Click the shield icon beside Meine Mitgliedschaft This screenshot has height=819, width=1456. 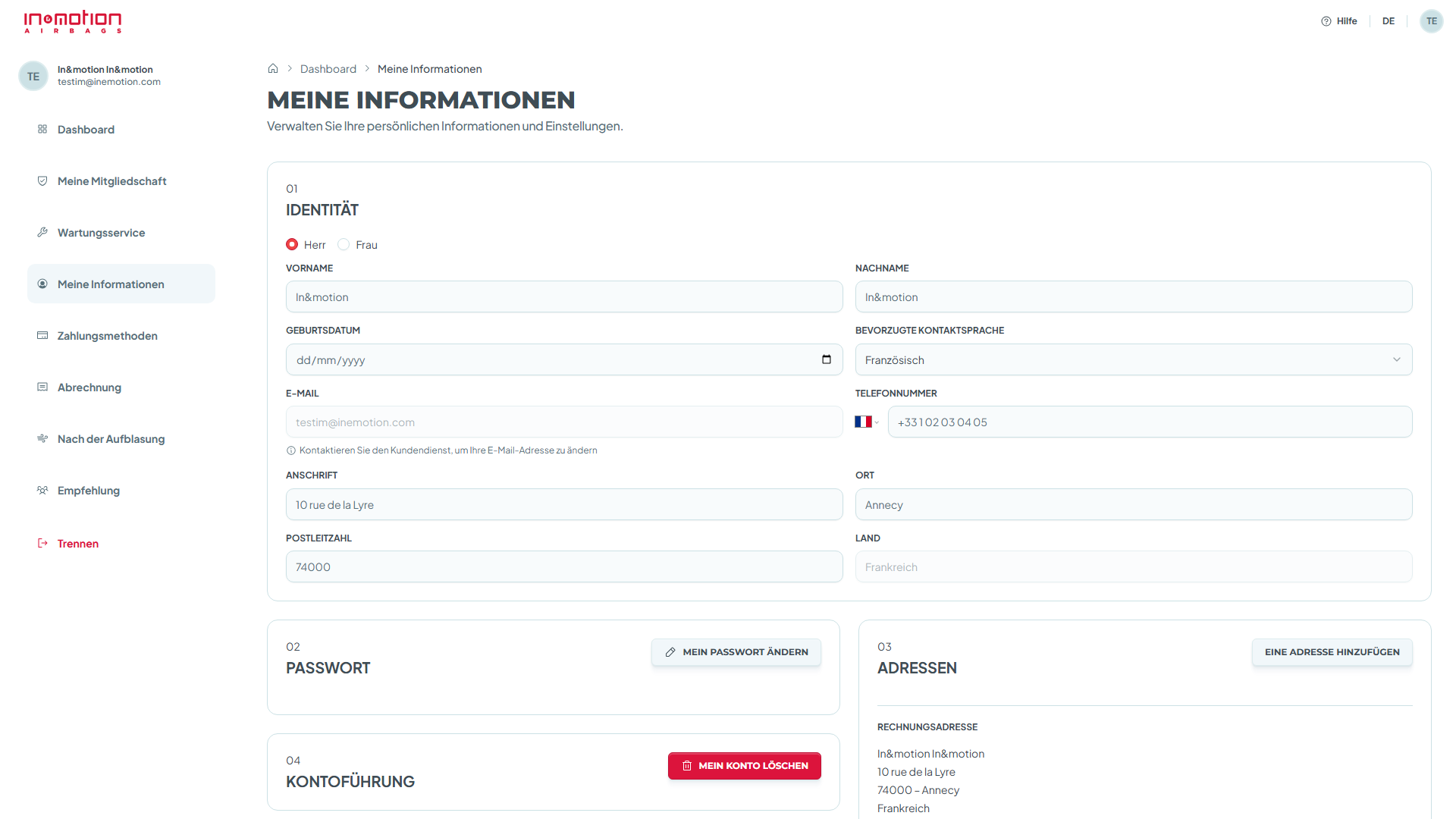pyautogui.click(x=42, y=180)
